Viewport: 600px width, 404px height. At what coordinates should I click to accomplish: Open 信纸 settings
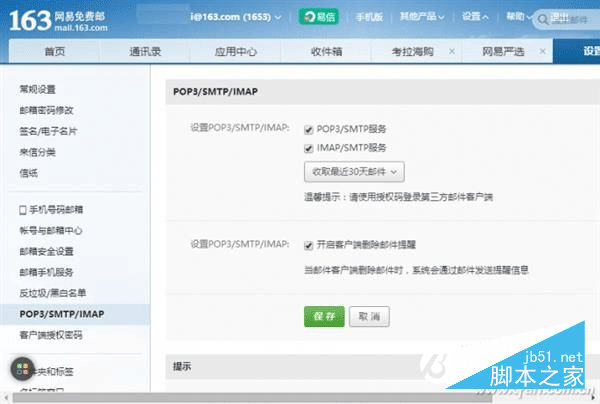point(29,173)
